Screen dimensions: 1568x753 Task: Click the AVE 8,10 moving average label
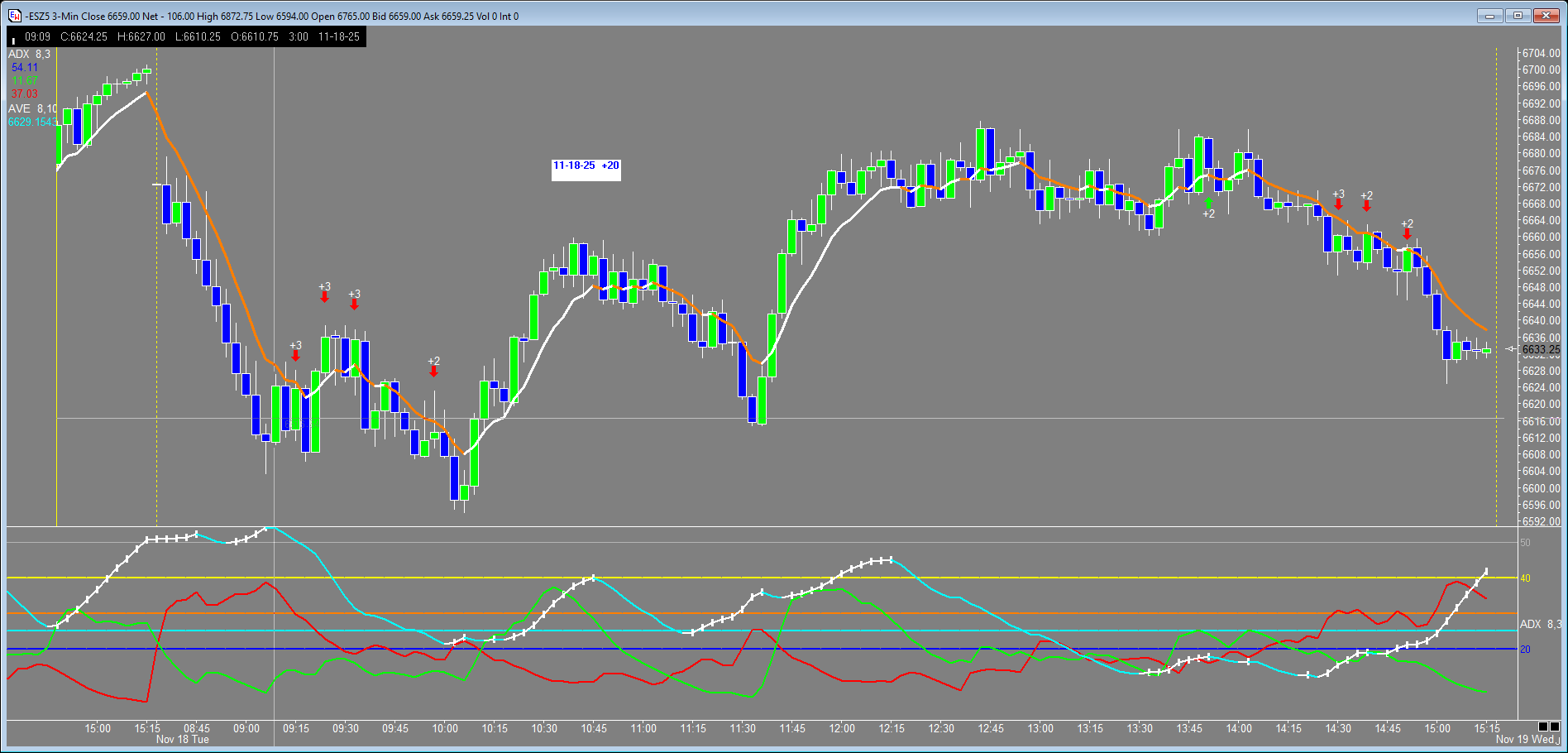31,108
